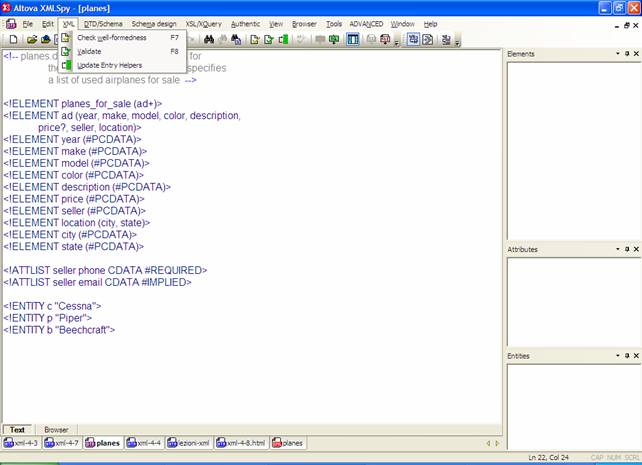Open the XSL/XQuery menu
642x465 pixels.
pyautogui.click(x=204, y=23)
